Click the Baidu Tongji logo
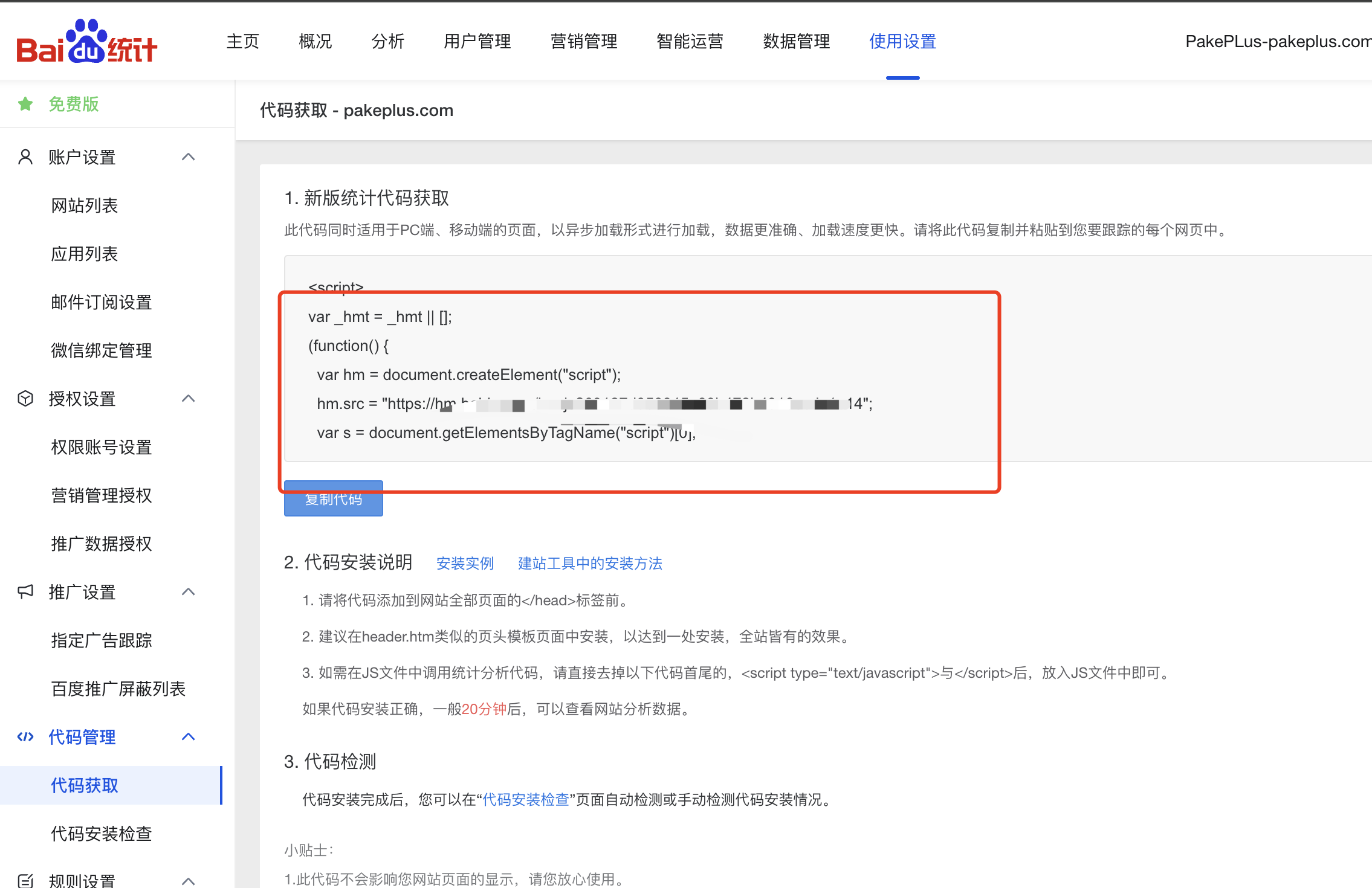1372x888 pixels. (x=86, y=42)
